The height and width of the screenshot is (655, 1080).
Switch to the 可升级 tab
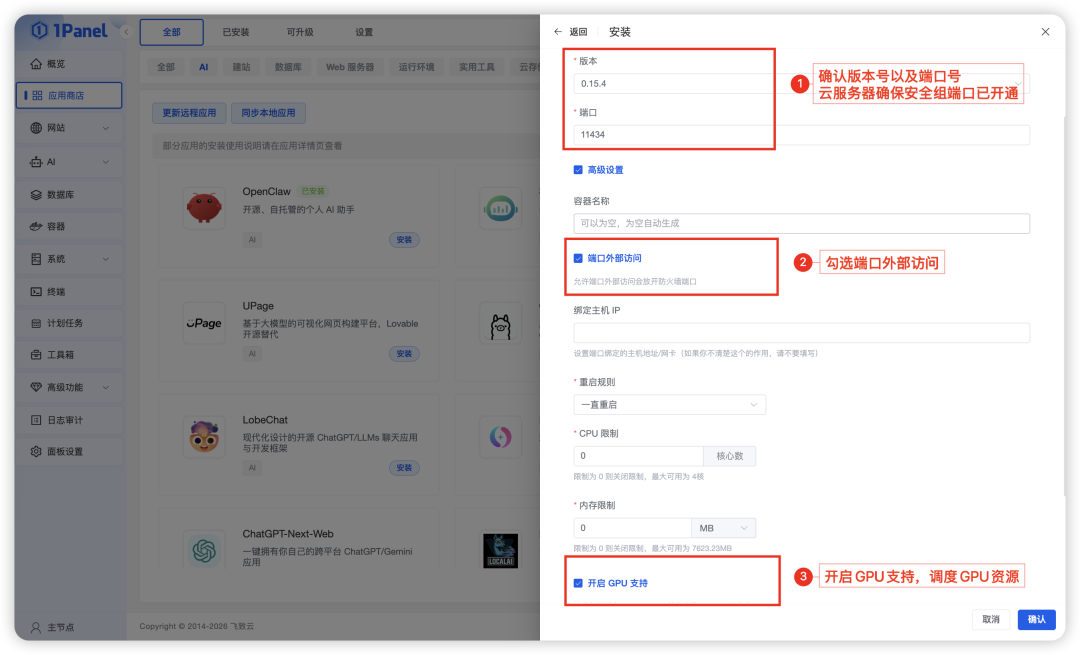click(300, 32)
